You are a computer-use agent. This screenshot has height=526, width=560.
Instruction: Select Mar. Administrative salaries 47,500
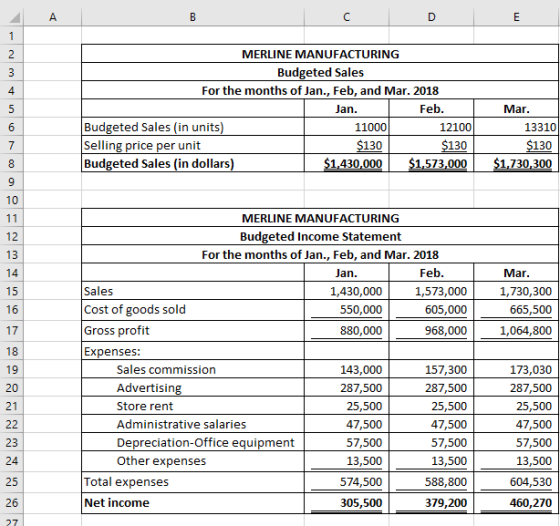coord(516,424)
